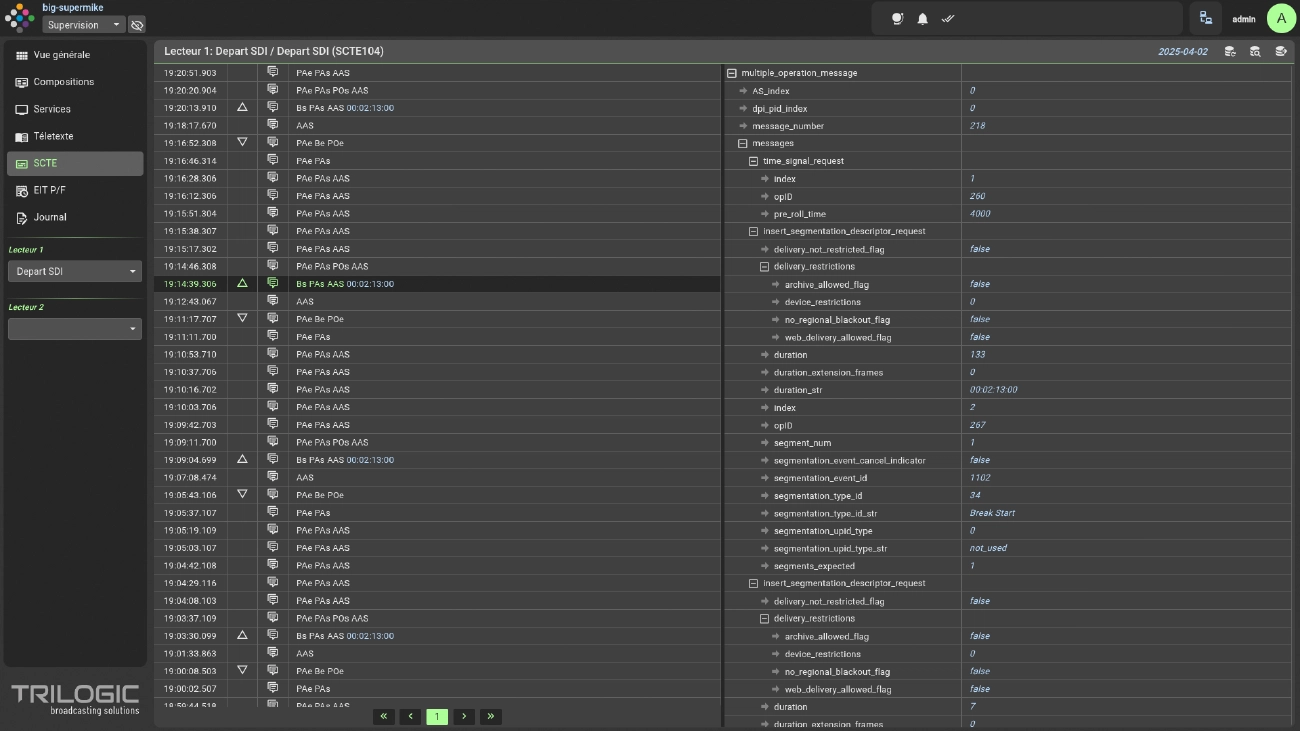Click the double checkmark acknowledge icon
The width and height of the screenshot is (1300, 731).
(x=948, y=18)
